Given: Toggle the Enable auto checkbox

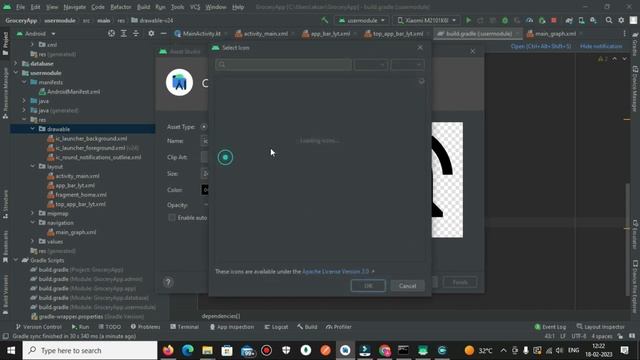Looking at the screenshot, I should [x=172, y=218].
